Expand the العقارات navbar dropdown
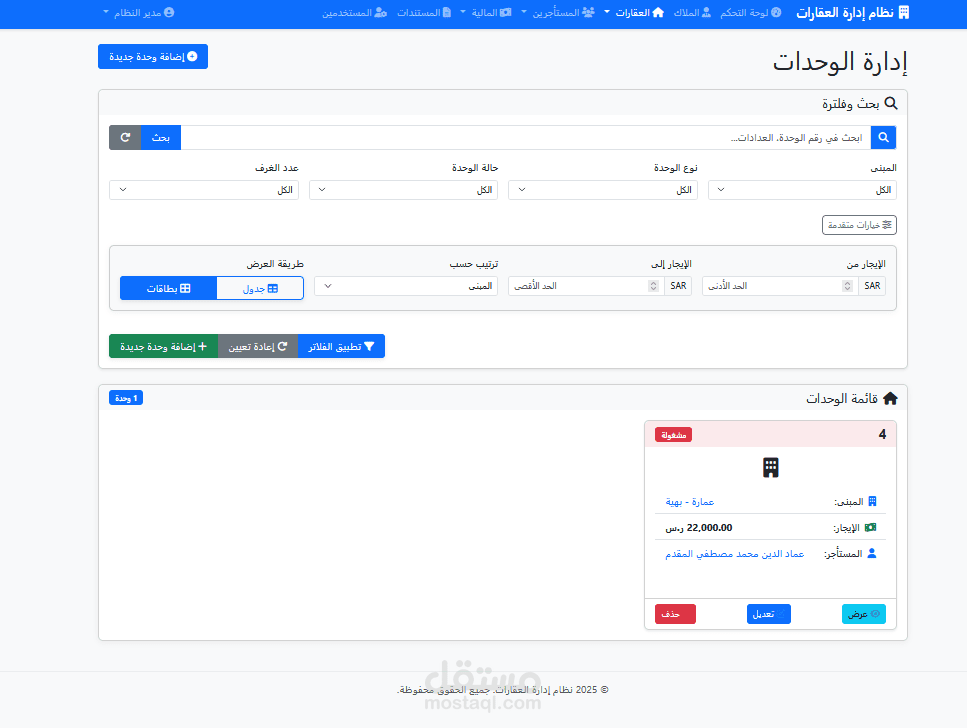The width and height of the screenshot is (967, 728). 634,12
